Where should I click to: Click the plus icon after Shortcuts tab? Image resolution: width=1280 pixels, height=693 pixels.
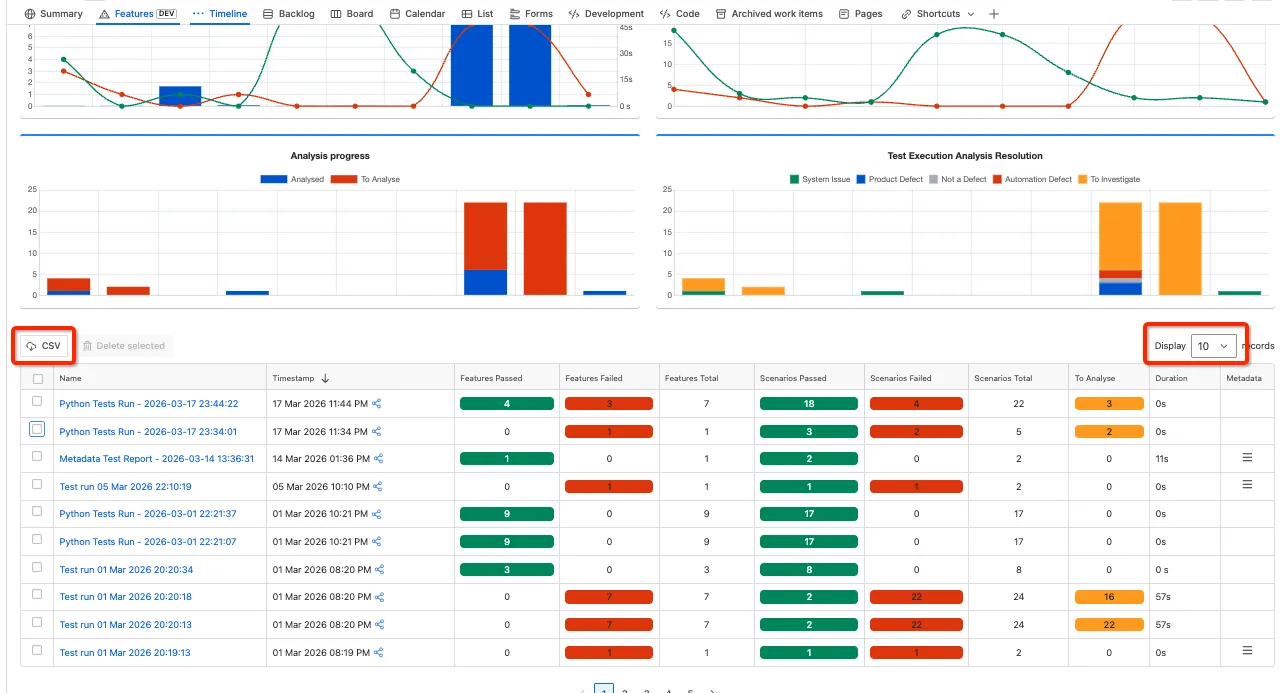[x=993, y=14]
